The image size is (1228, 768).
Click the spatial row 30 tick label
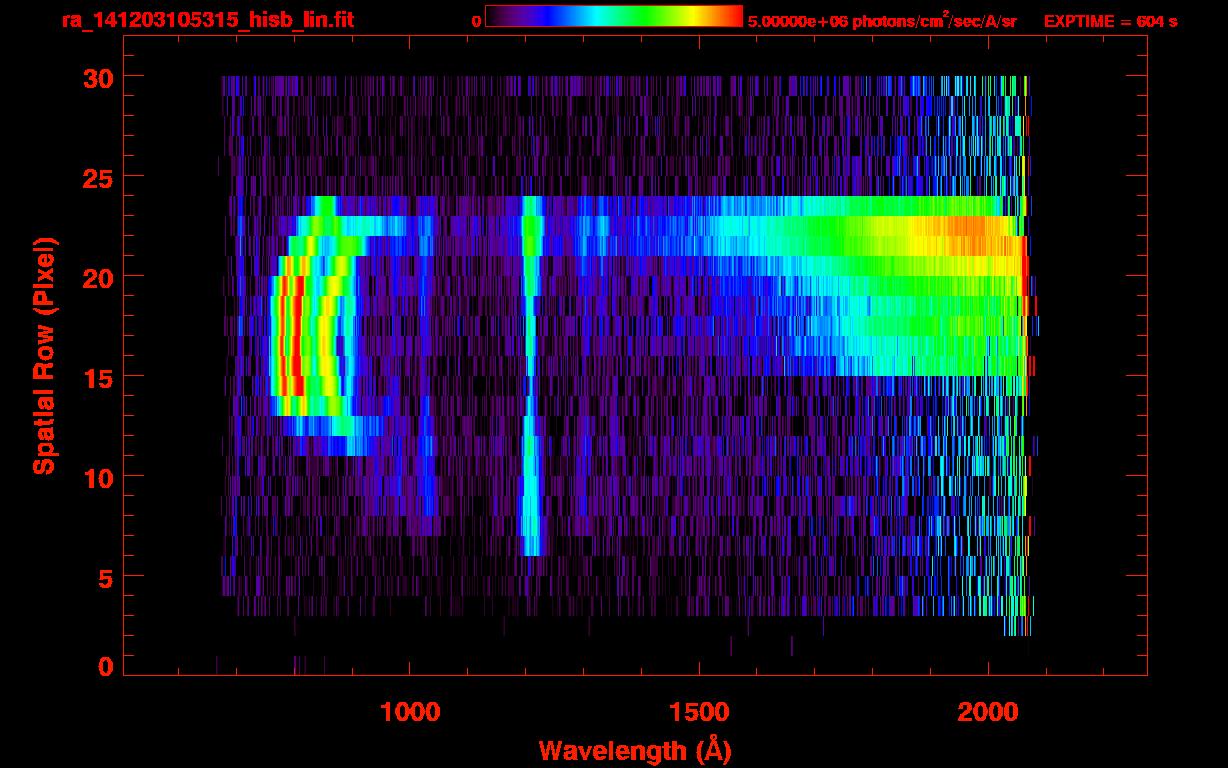click(x=97, y=77)
